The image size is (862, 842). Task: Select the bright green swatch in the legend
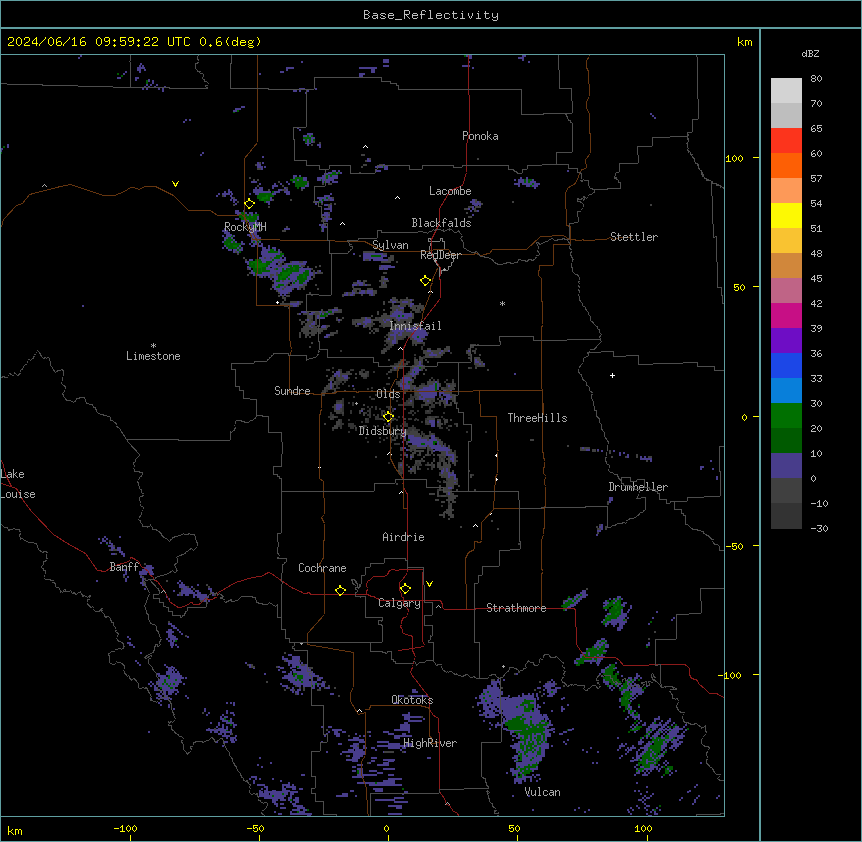point(786,416)
